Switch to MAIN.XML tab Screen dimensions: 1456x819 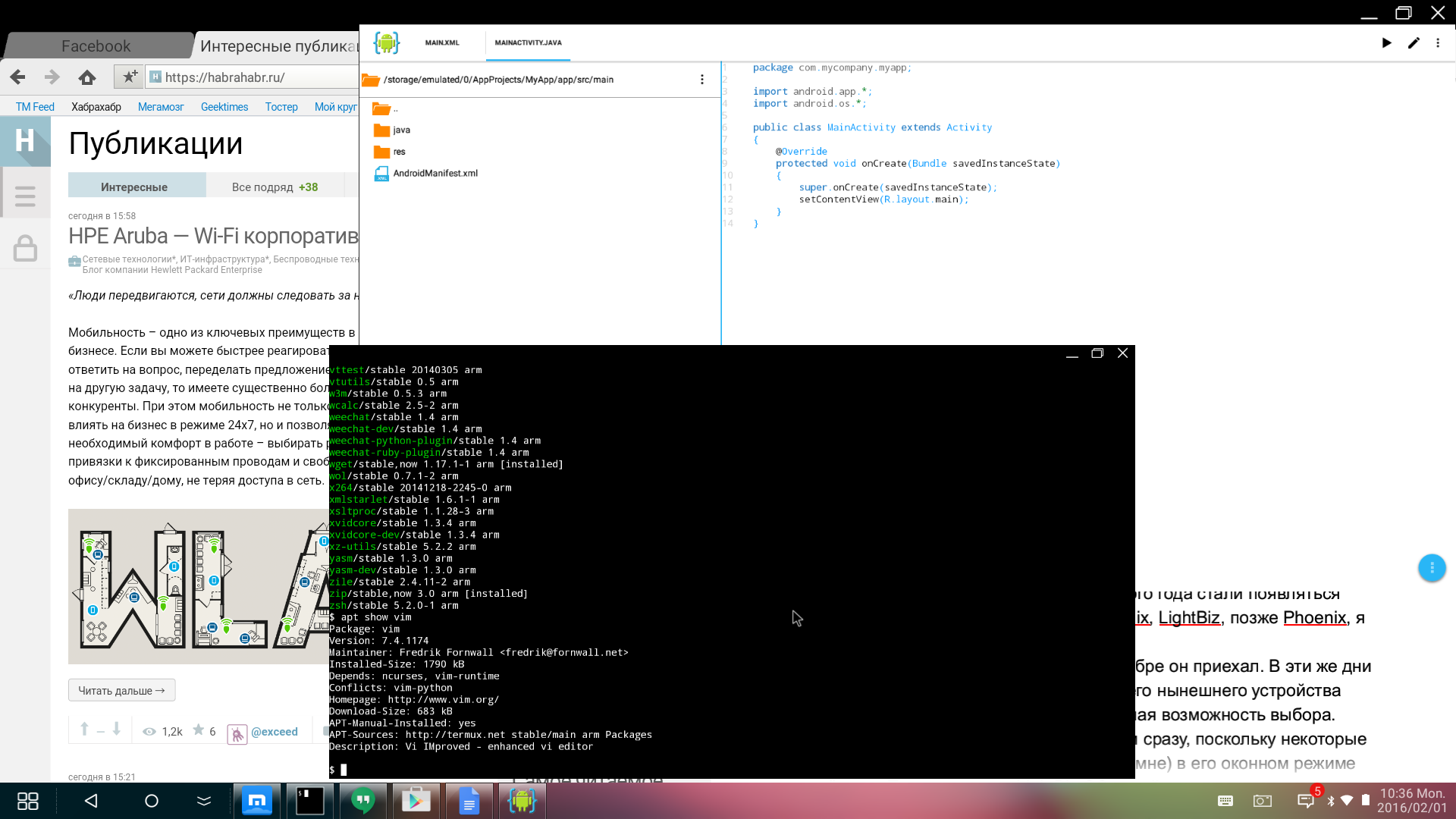[x=442, y=43]
